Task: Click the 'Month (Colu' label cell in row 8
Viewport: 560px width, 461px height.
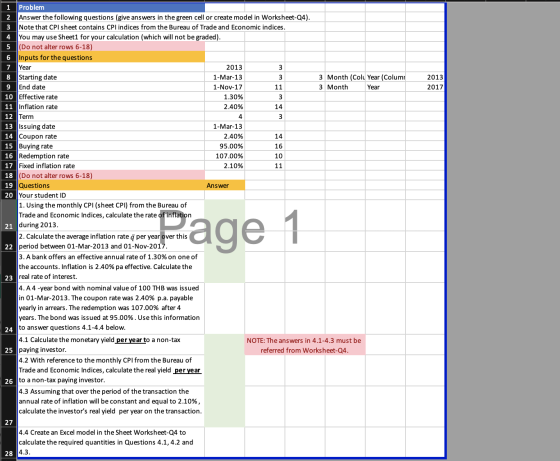Action: [x=345, y=77]
